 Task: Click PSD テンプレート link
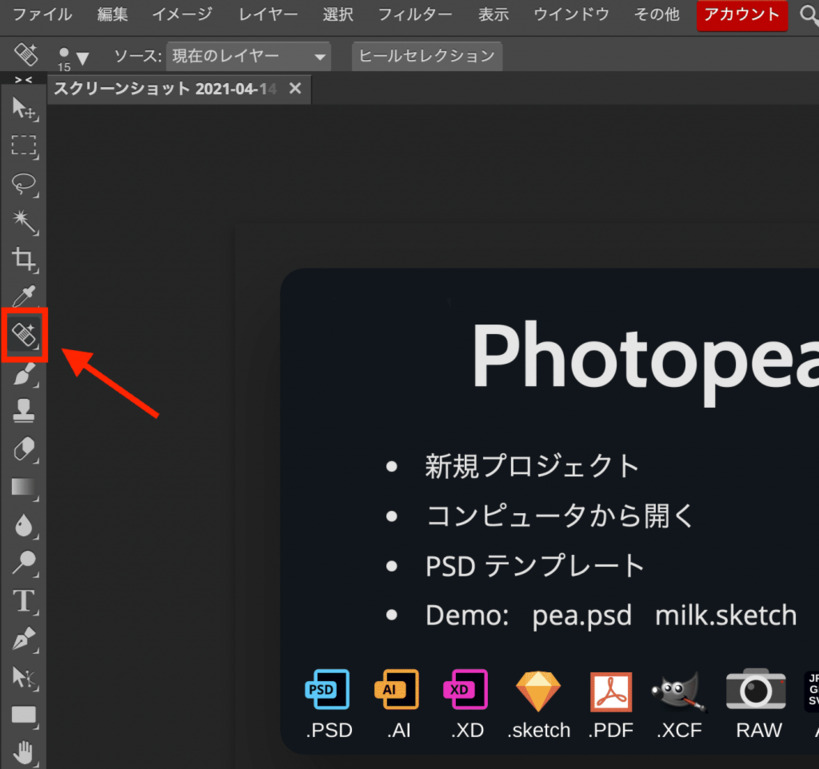(535, 566)
